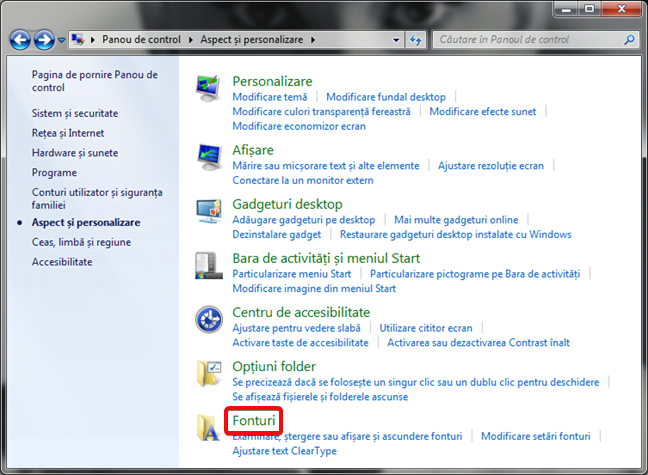Open the Opțiuni folder heading
648x475 pixels.
[274, 367]
